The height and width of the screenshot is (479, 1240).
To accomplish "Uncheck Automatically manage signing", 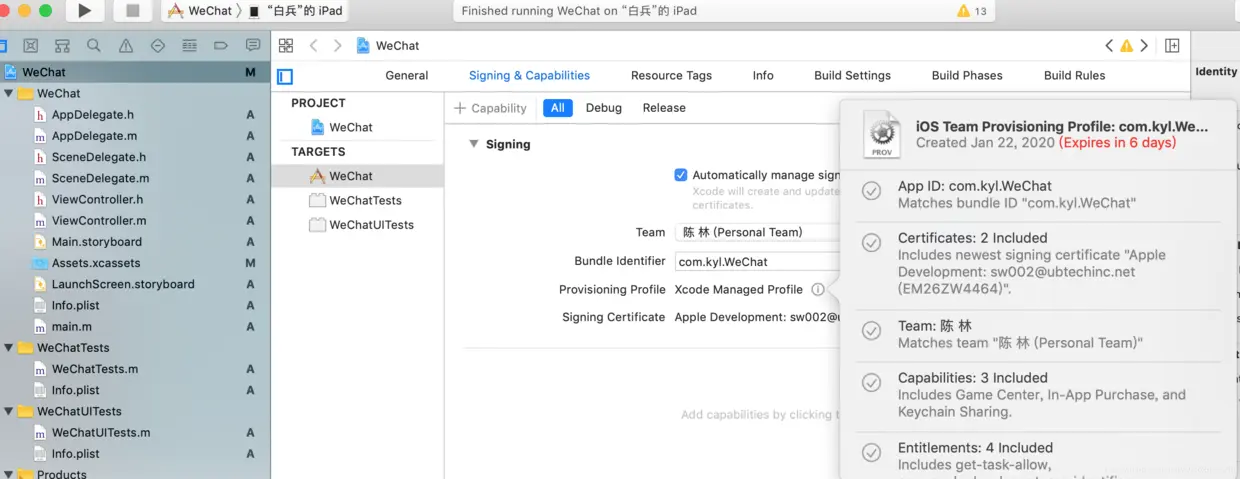I will (x=681, y=175).
